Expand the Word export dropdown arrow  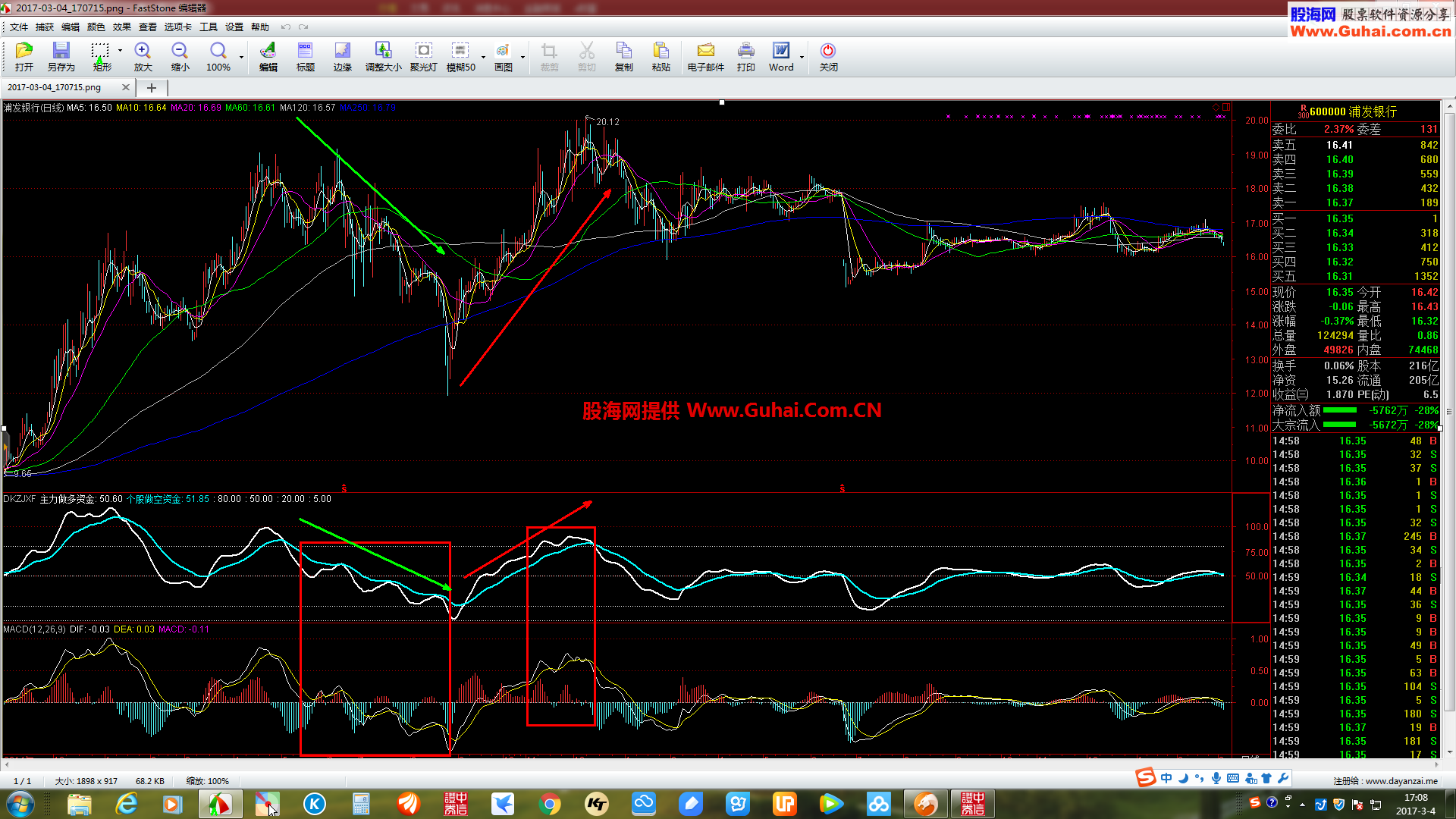pyautogui.click(x=802, y=57)
